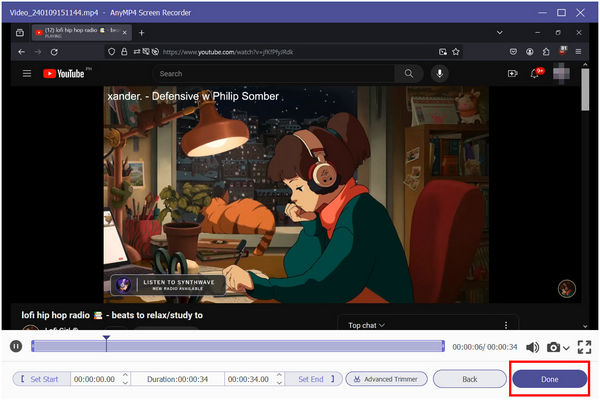Open a new browser tab

point(142,33)
